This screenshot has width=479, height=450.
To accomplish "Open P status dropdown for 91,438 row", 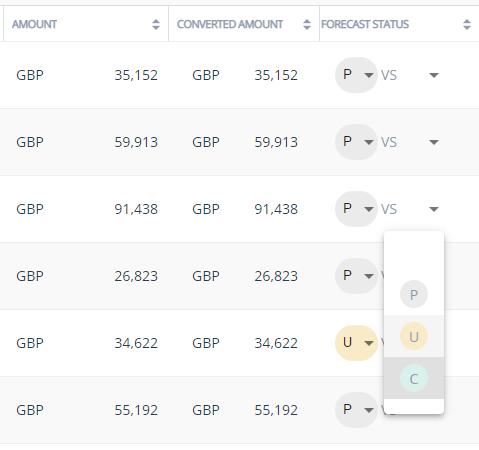I will tap(356, 209).
